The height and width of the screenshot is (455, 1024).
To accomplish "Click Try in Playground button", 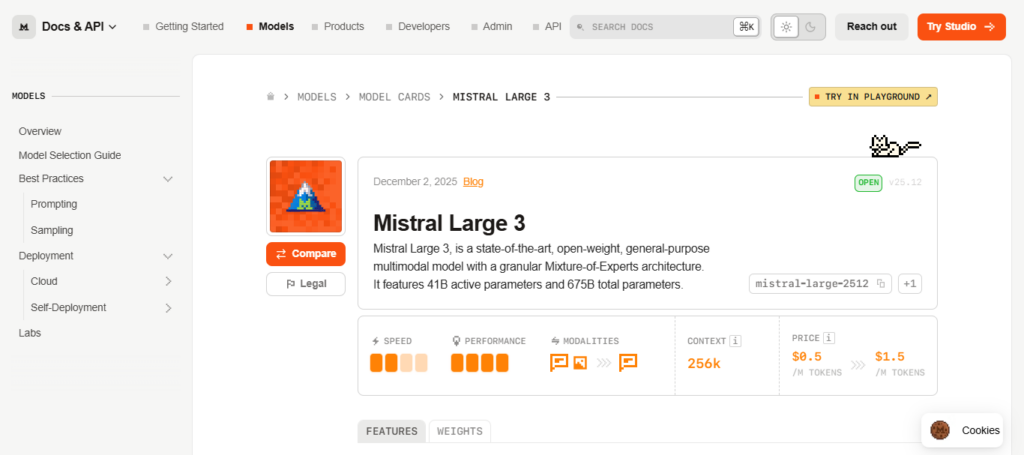I will (x=873, y=97).
